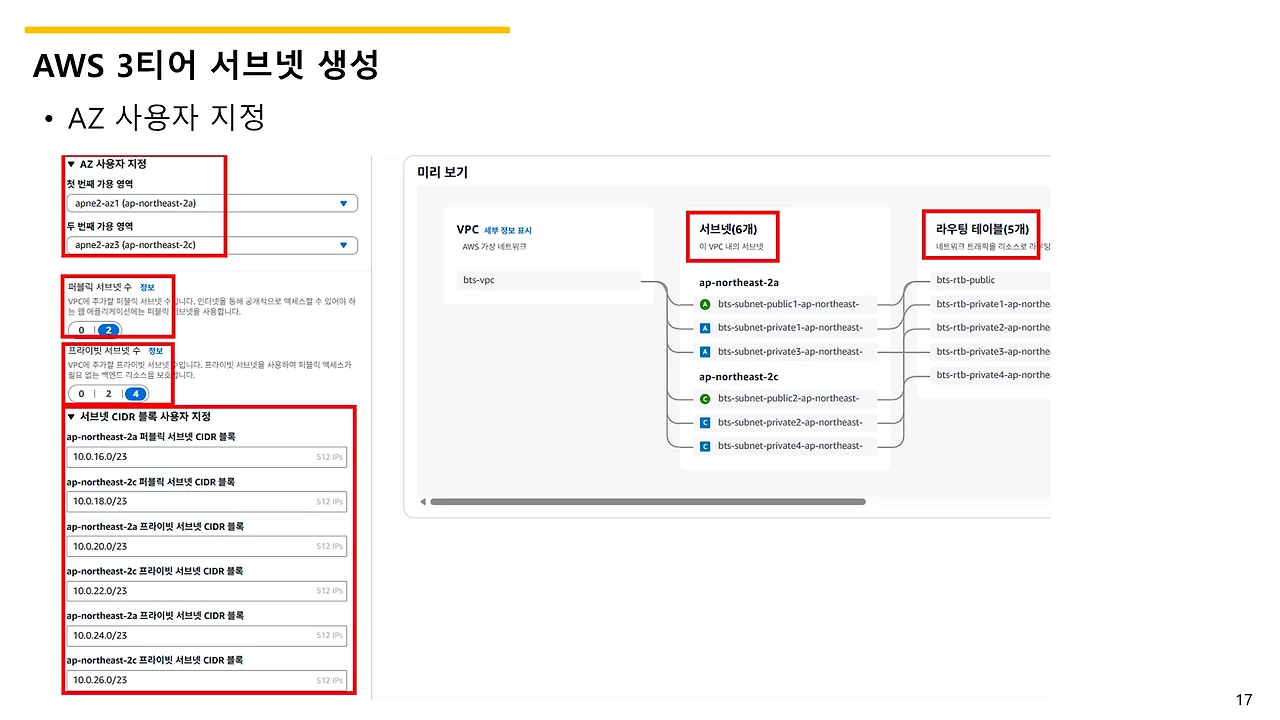Click the blue C icon for bts-subnet-private4

click(x=705, y=446)
